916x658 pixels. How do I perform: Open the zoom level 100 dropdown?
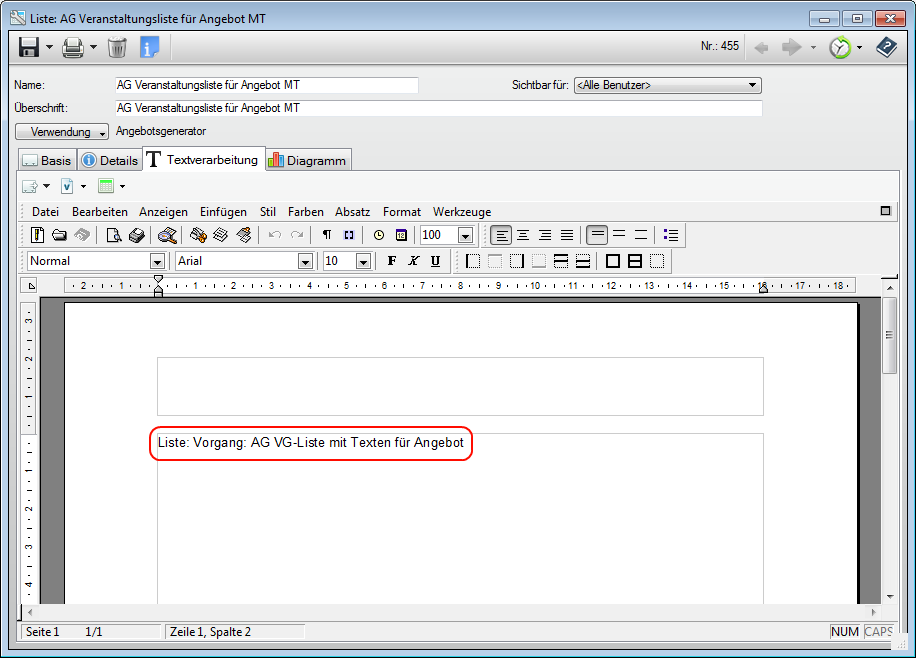[465, 235]
